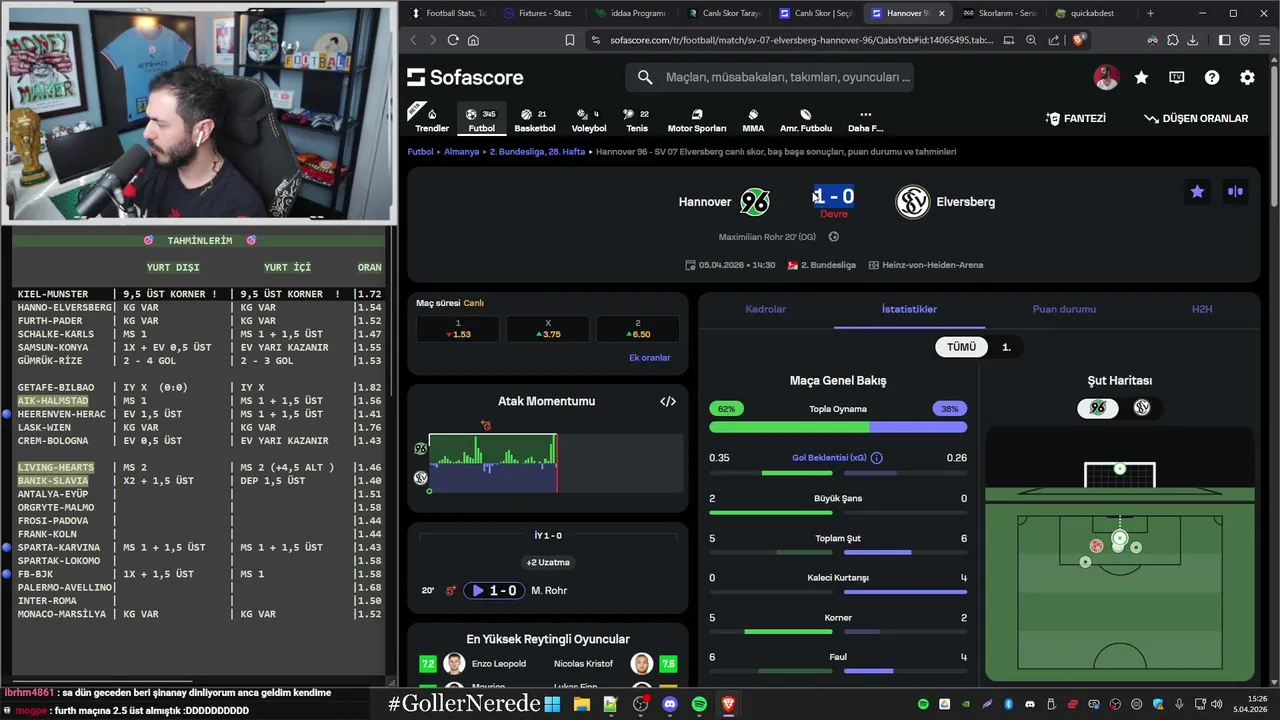The image size is (1280, 720).
Task: Select the Tenis sport category
Action: pyautogui.click(x=637, y=120)
